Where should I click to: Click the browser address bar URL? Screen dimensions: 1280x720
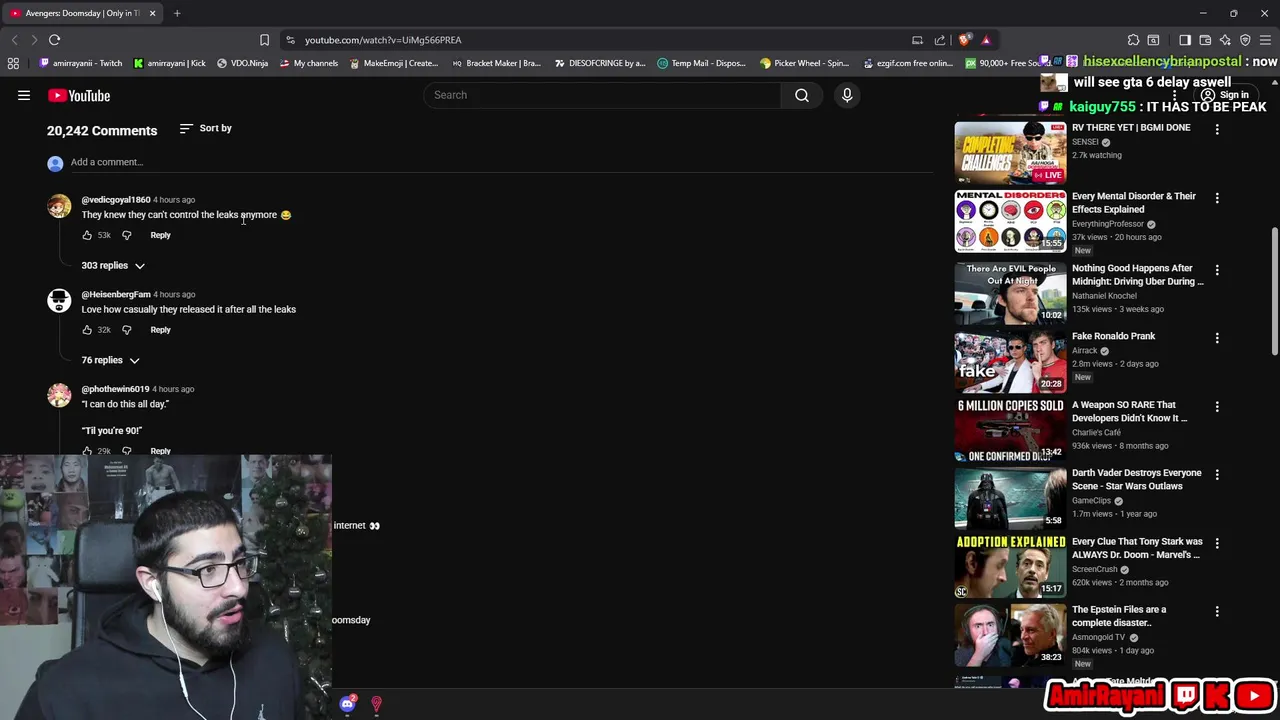pyautogui.click(x=383, y=40)
